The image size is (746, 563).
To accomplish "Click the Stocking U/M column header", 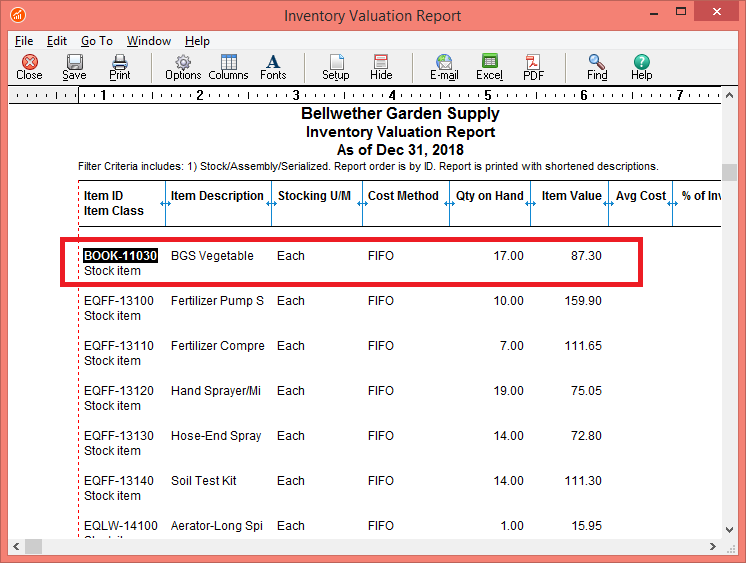I will (314, 196).
